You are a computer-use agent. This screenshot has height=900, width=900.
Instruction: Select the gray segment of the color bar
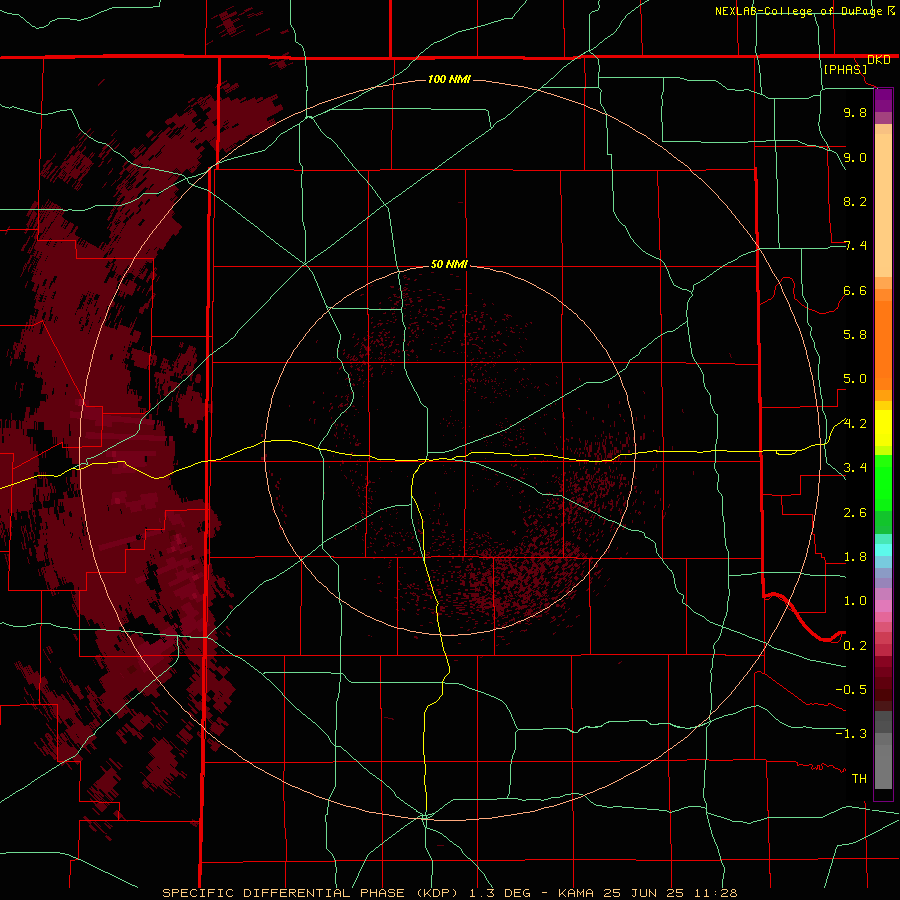click(x=883, y=750)
